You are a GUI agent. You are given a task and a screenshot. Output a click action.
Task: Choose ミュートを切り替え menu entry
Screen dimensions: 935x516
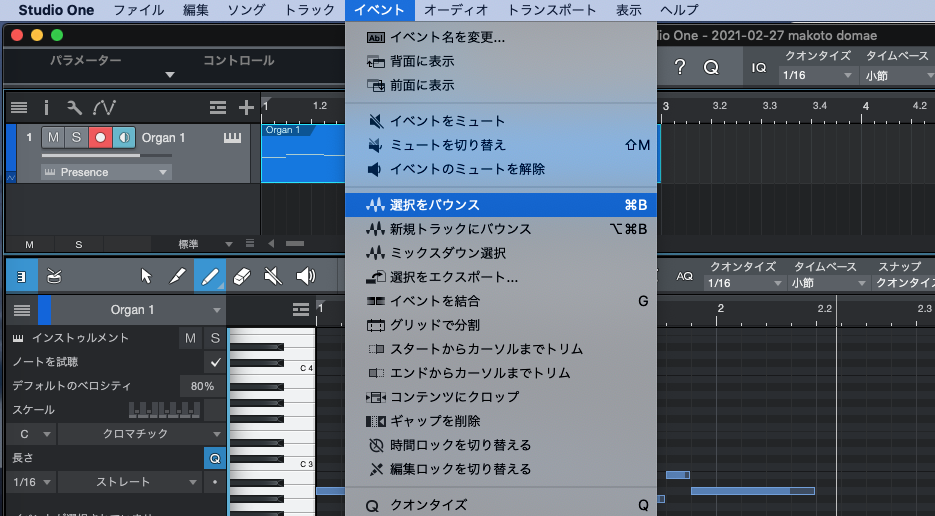point(501,145)
